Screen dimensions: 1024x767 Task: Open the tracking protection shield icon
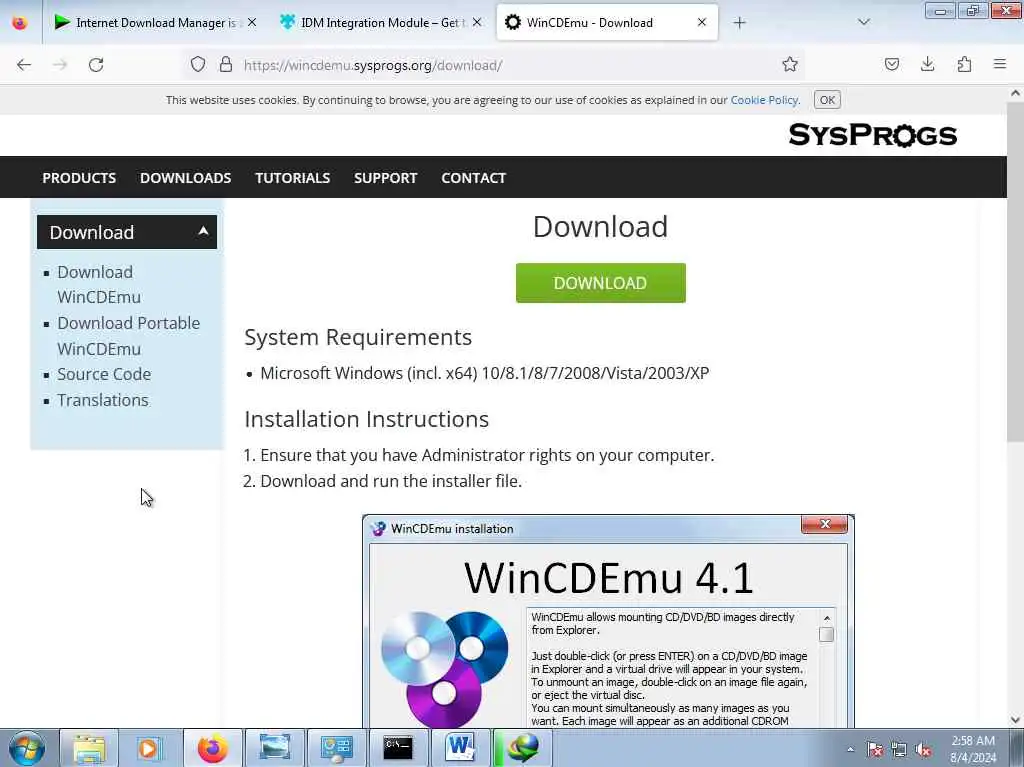[198, 64]
